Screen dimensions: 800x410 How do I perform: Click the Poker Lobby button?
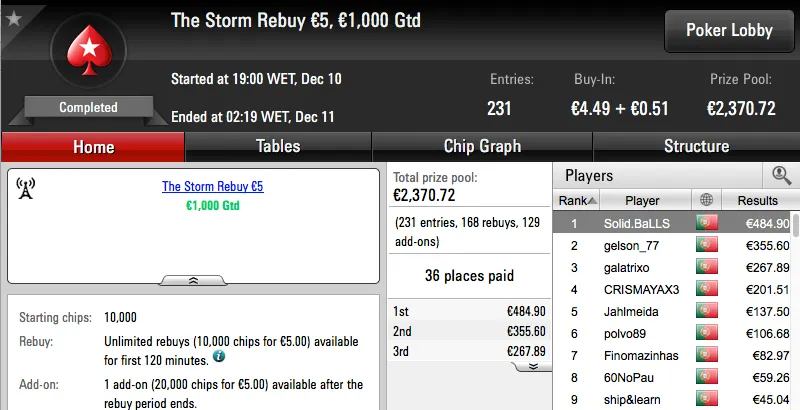coord(729,30)
